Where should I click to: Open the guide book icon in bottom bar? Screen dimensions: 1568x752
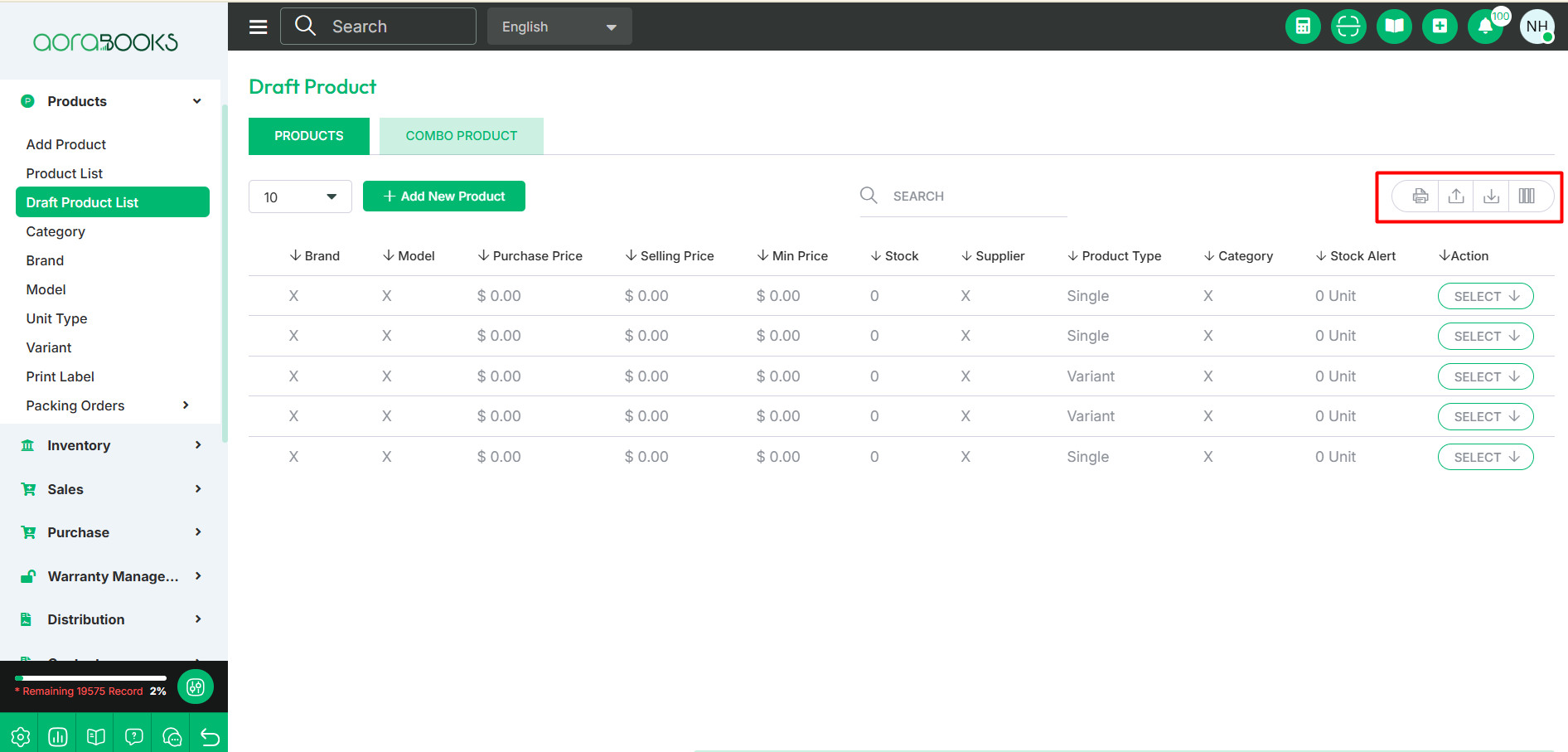click(x=96, y=736)
